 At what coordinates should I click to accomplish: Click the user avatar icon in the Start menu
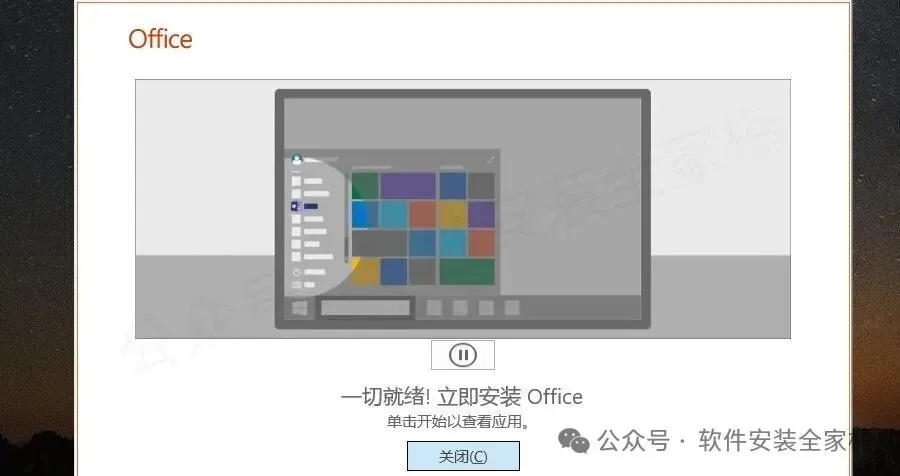point(297,160)
